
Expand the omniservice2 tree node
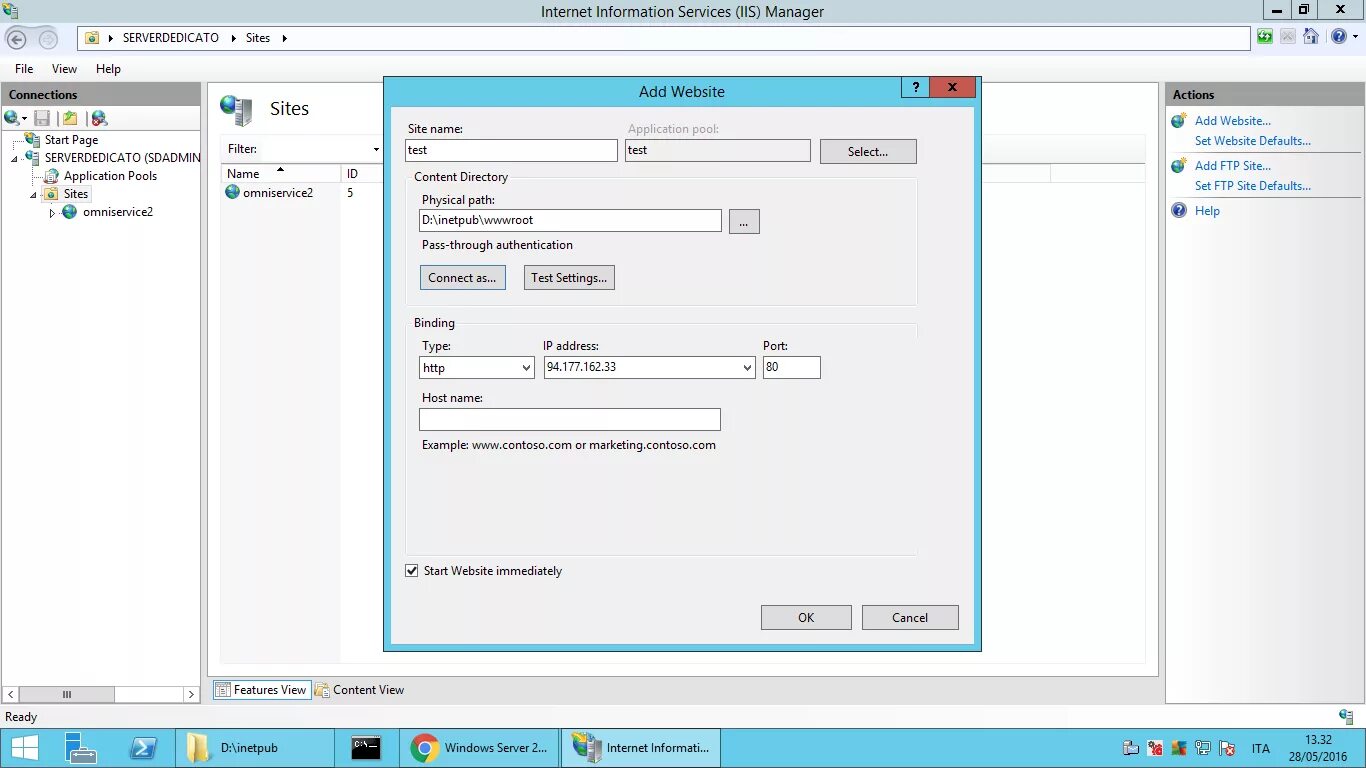point(52,213)
